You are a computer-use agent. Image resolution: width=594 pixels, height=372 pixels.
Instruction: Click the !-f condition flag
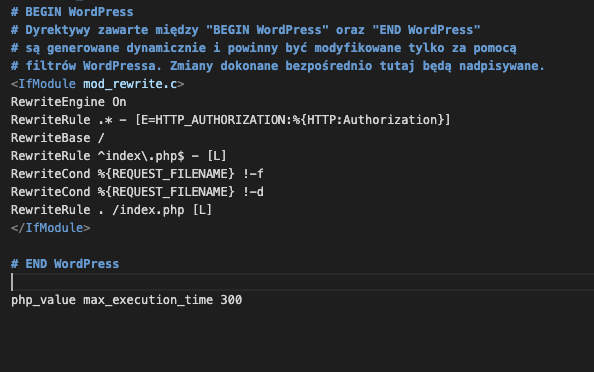click(x=253, y=174)
